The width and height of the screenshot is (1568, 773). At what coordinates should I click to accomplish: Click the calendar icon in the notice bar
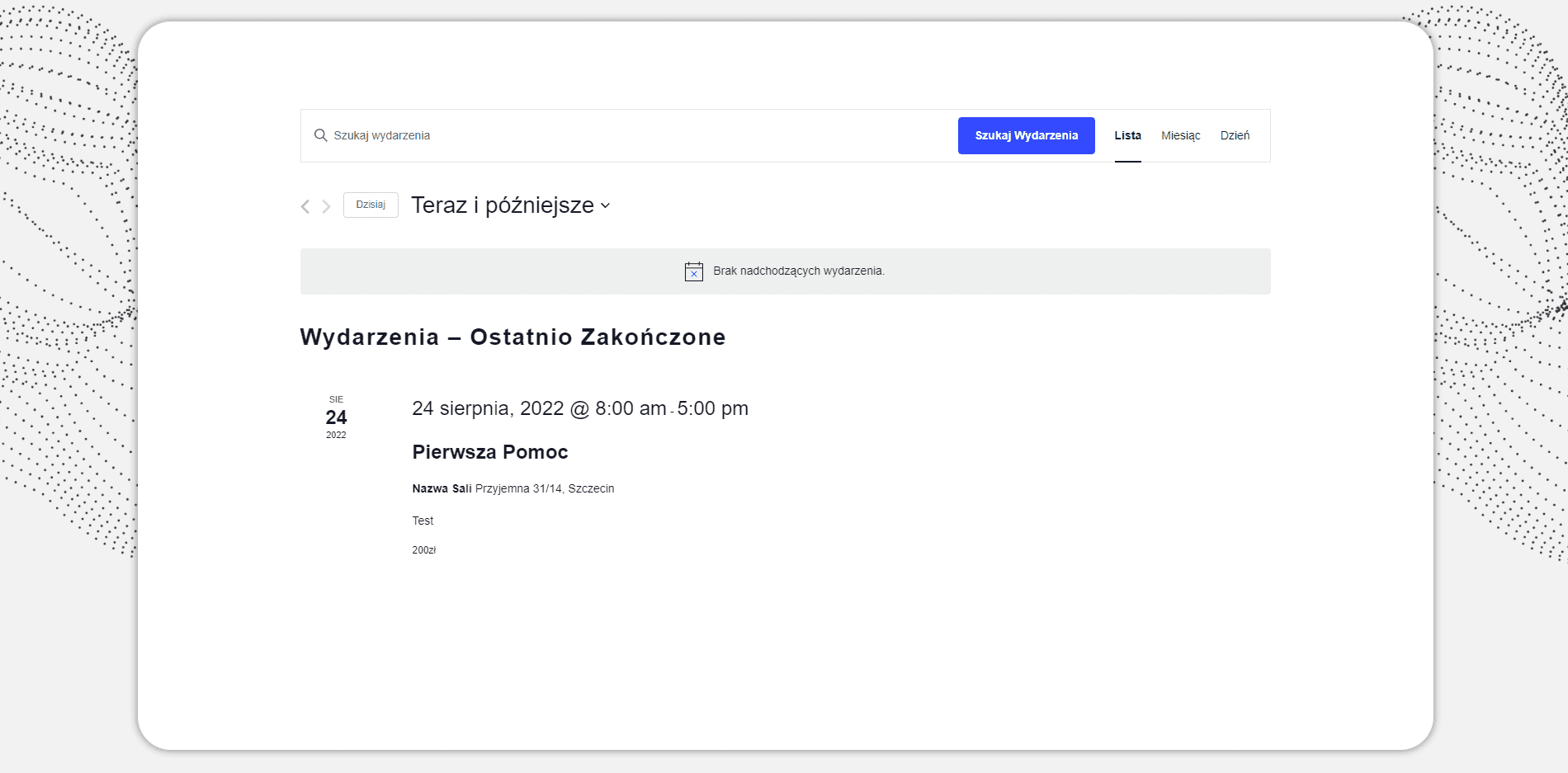click(694, 271)
